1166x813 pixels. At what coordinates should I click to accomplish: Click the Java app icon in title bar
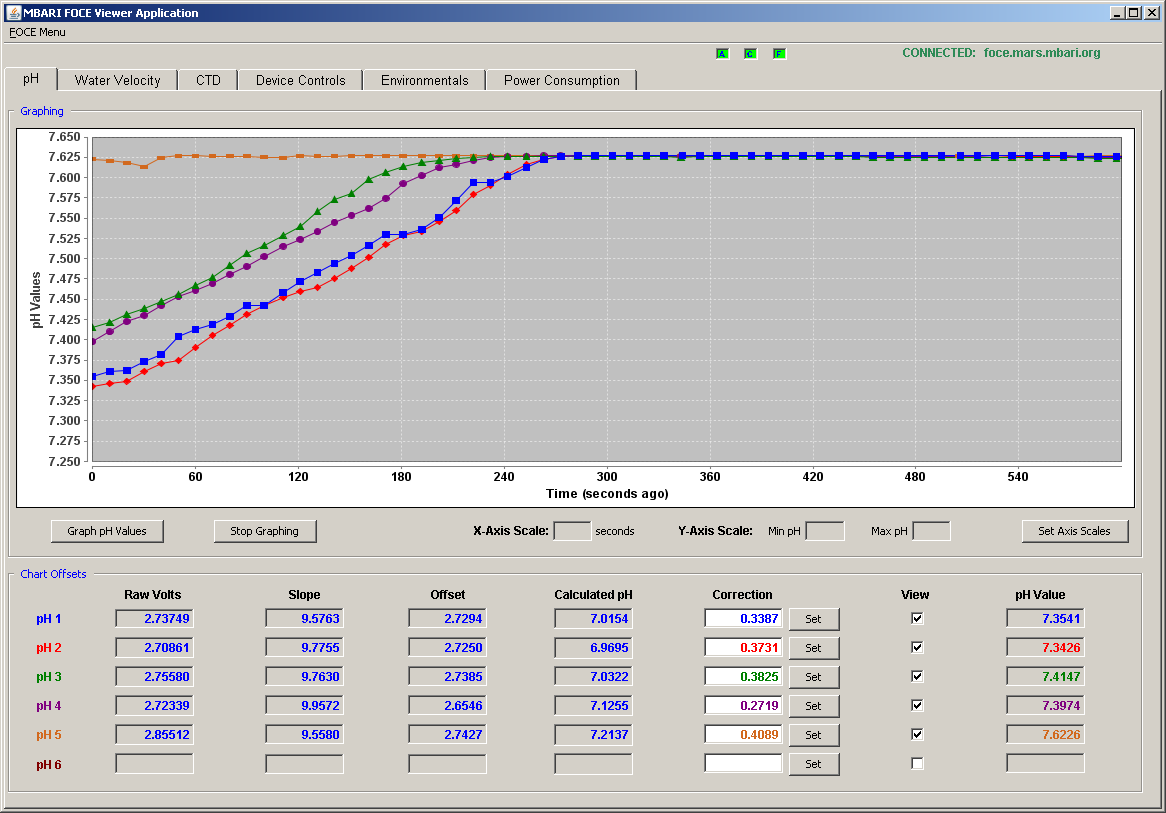(13, 13)
